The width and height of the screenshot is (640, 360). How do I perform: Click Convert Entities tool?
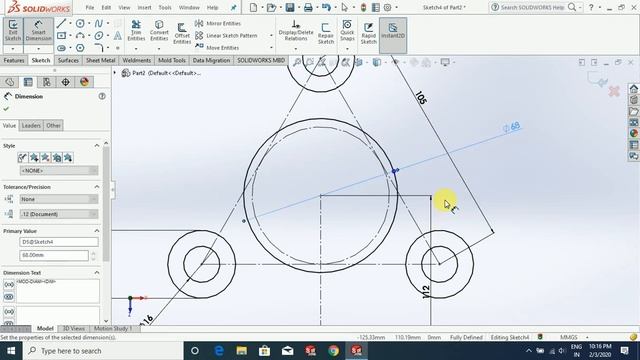point(159,31)
